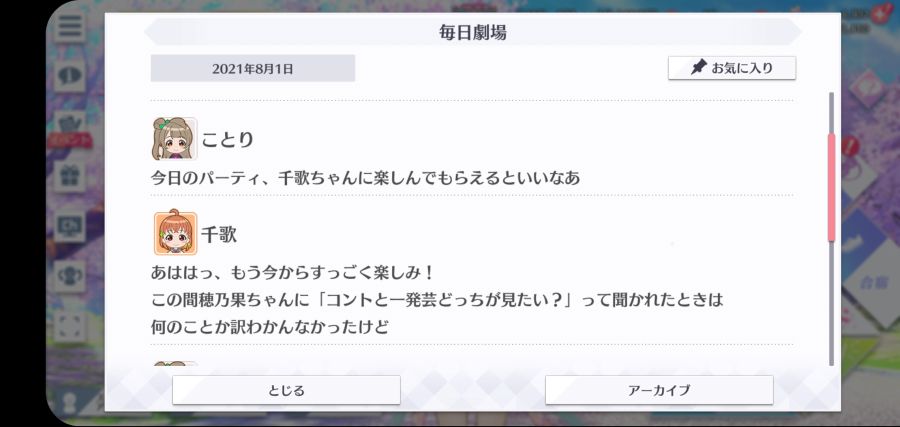Click the 毎日劇場 title banner

[473, 32]
